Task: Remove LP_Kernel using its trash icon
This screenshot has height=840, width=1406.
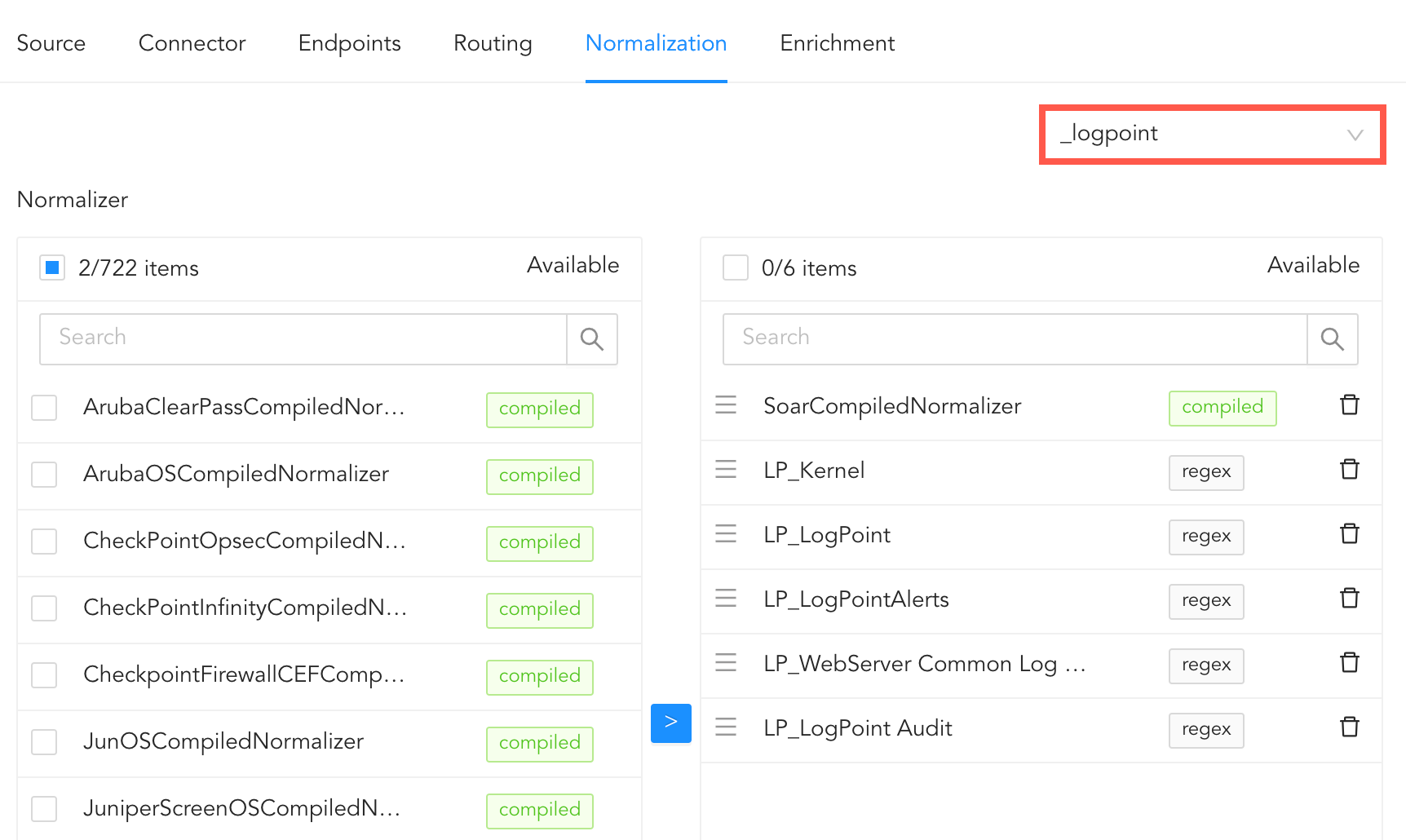Action: (x=1350, y=470)
